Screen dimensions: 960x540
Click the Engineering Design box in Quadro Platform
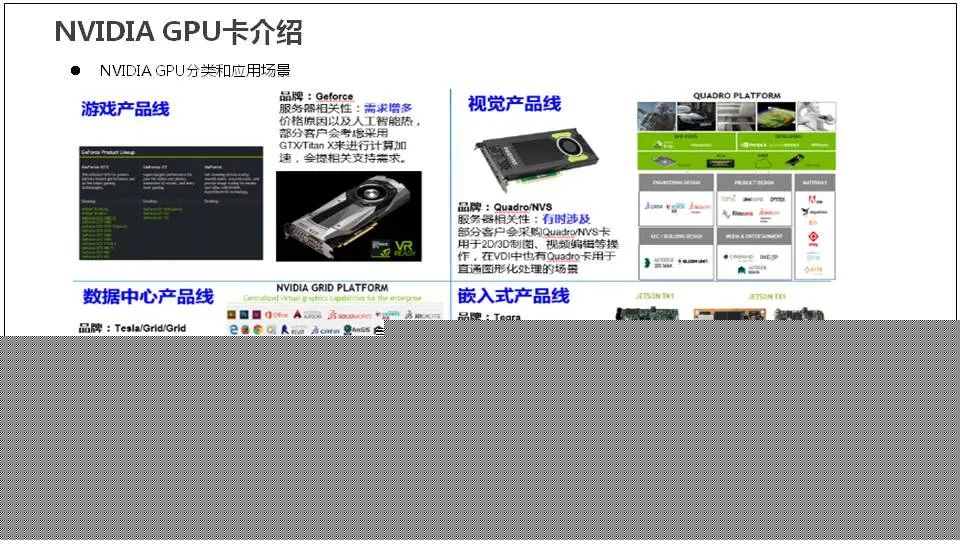pyautogui.click(x=676, y=200)
